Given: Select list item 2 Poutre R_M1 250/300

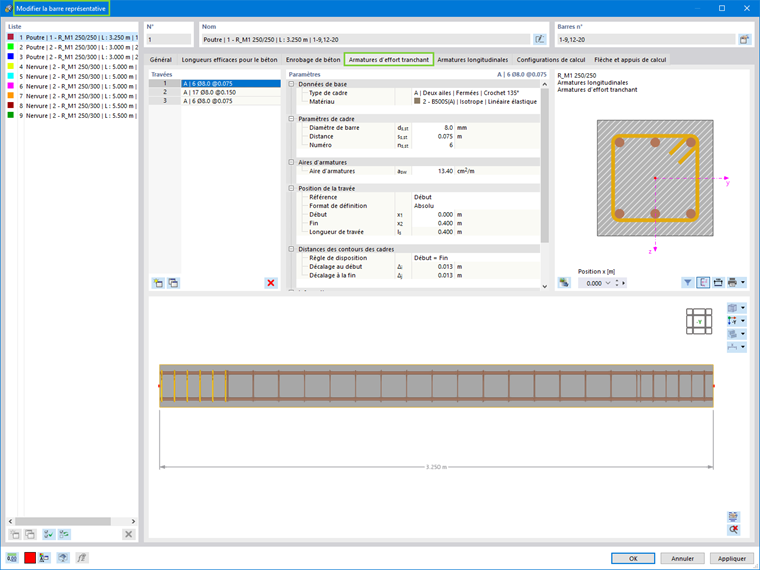Looking at the screenshot, I should (72, 47).
